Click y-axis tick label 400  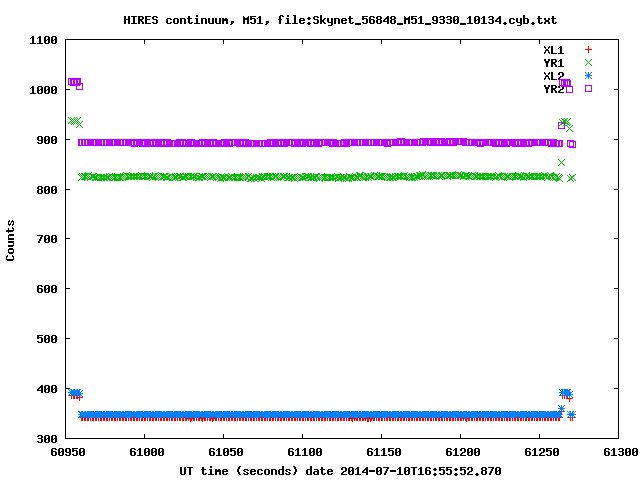[47, 389]
